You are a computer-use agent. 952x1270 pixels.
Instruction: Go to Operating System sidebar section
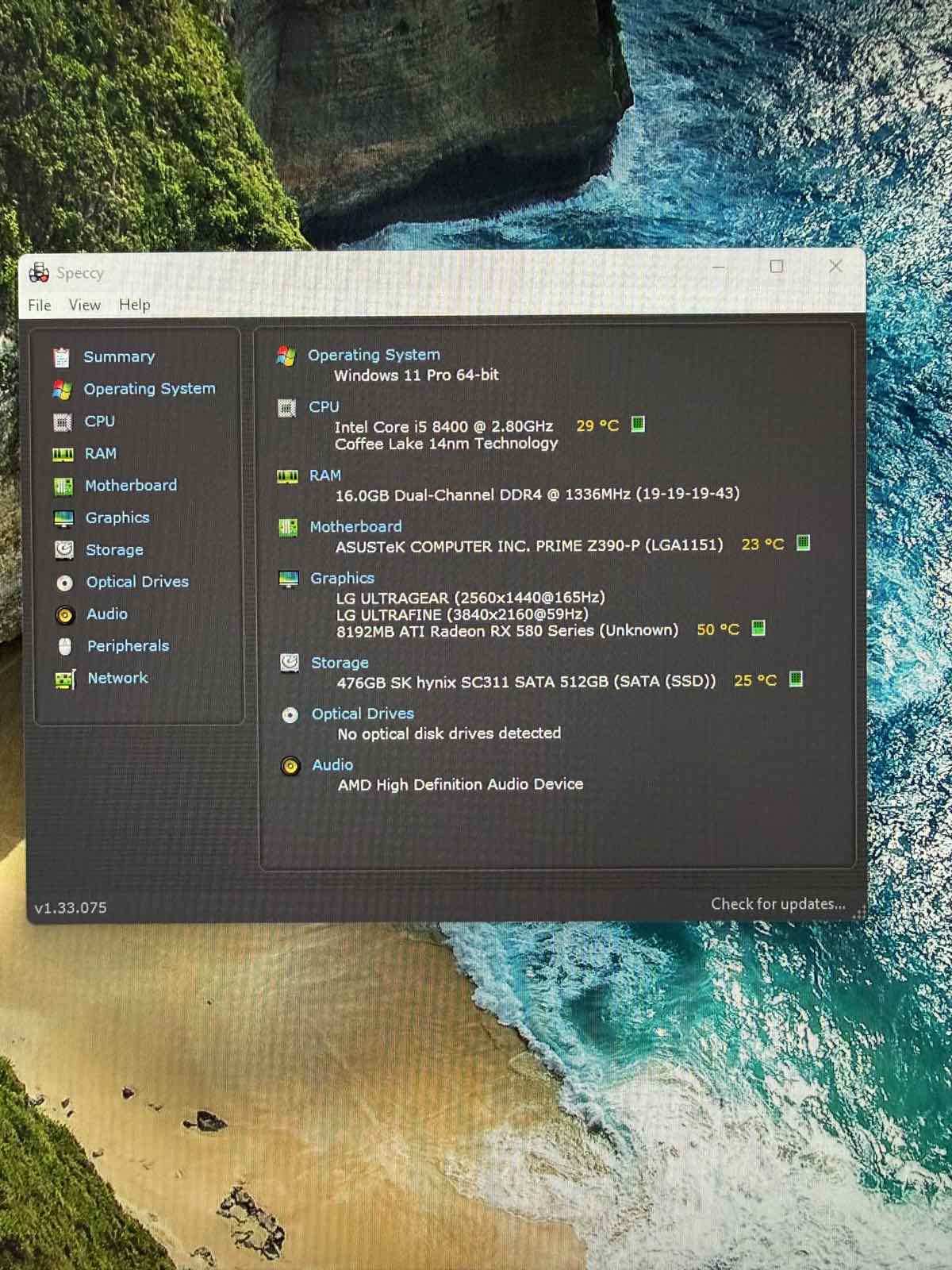149,388
